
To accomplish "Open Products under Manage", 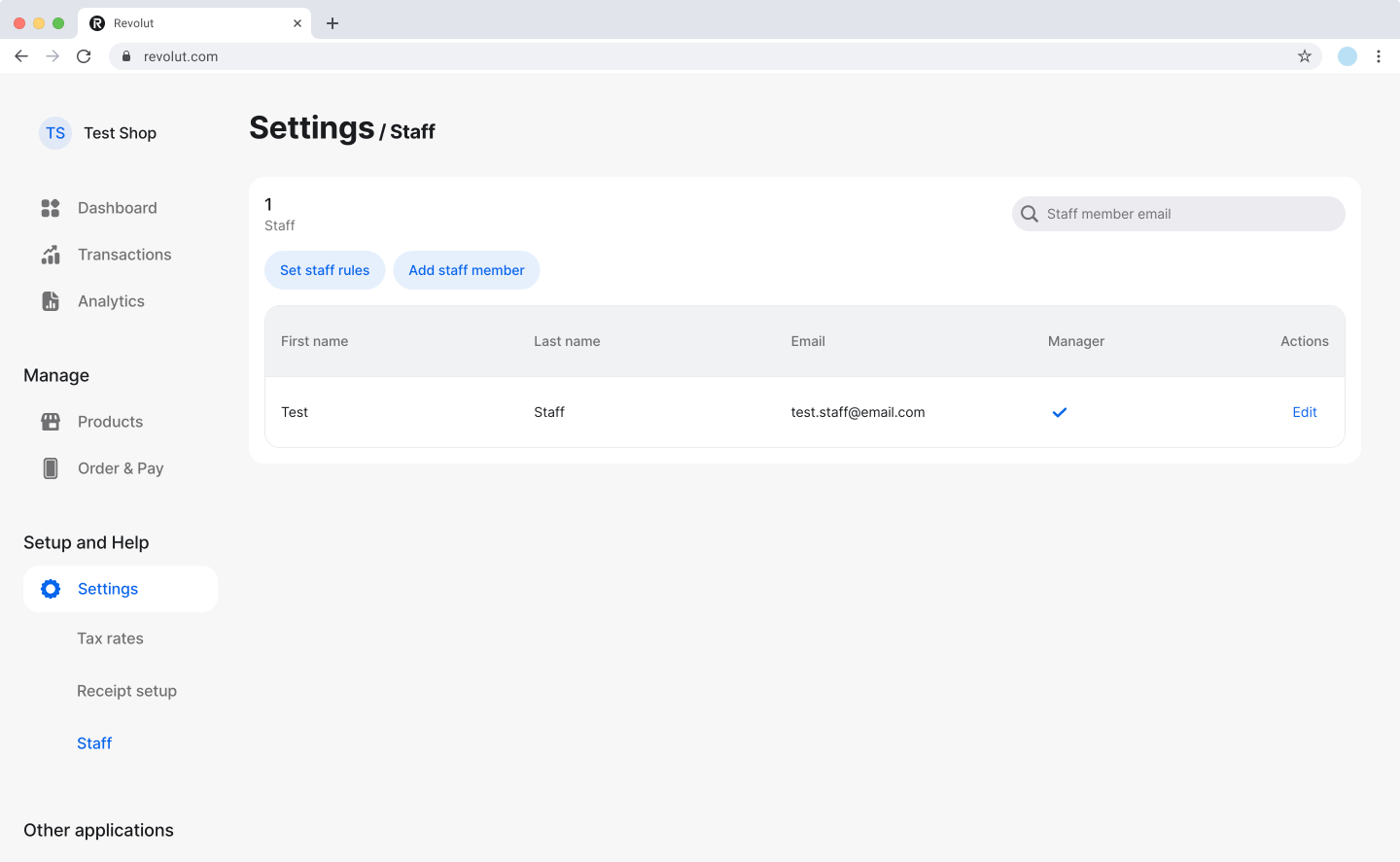I will click(x=110, y=422).
